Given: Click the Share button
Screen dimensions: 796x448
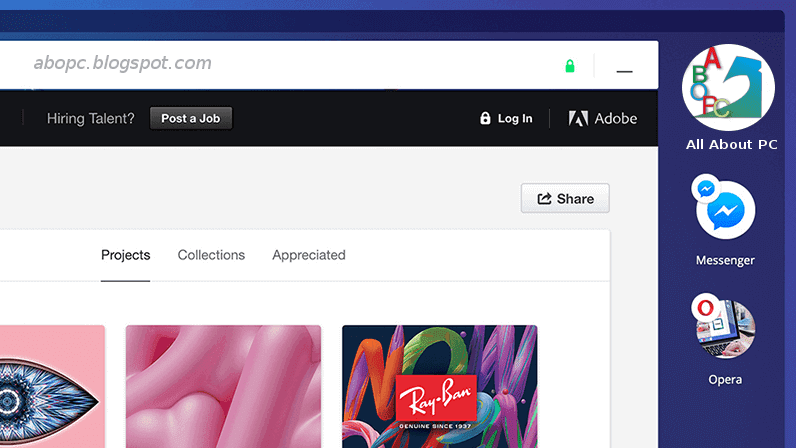Looking at the screenshot, I should 565,199.
